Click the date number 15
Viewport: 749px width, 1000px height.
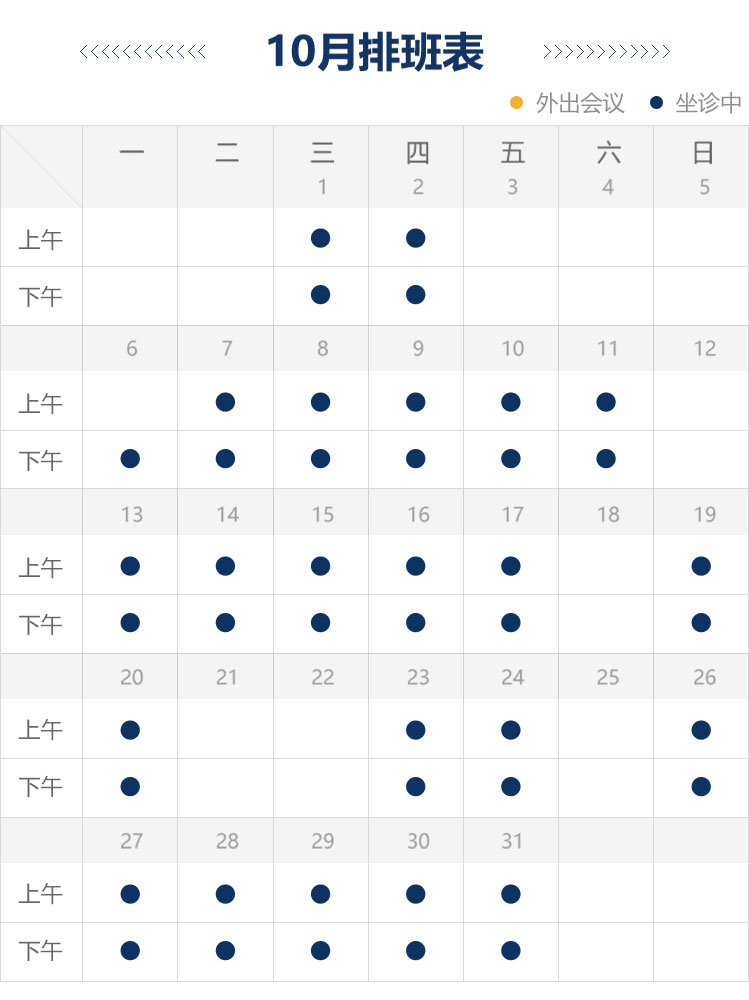click(x=322, y=514)
